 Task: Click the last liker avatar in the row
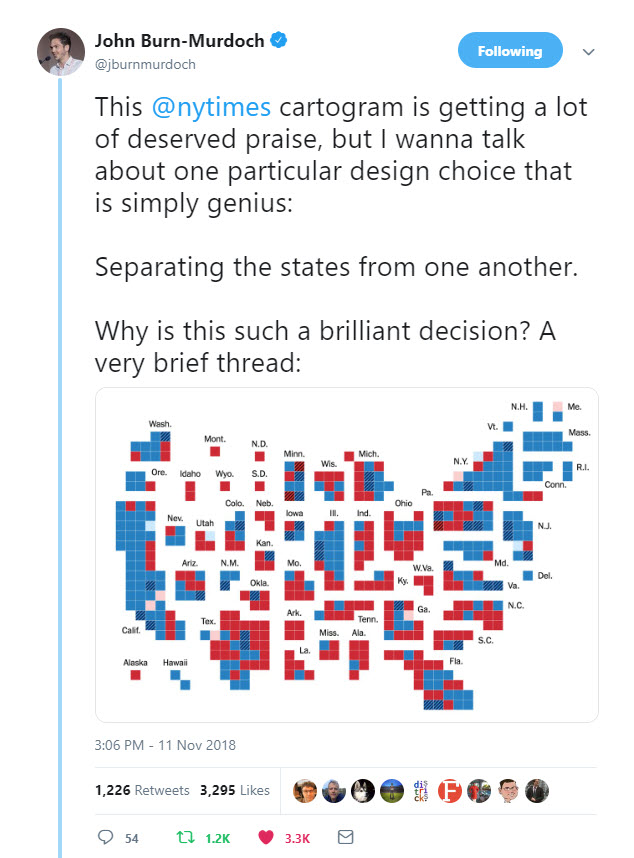(537, 790)
